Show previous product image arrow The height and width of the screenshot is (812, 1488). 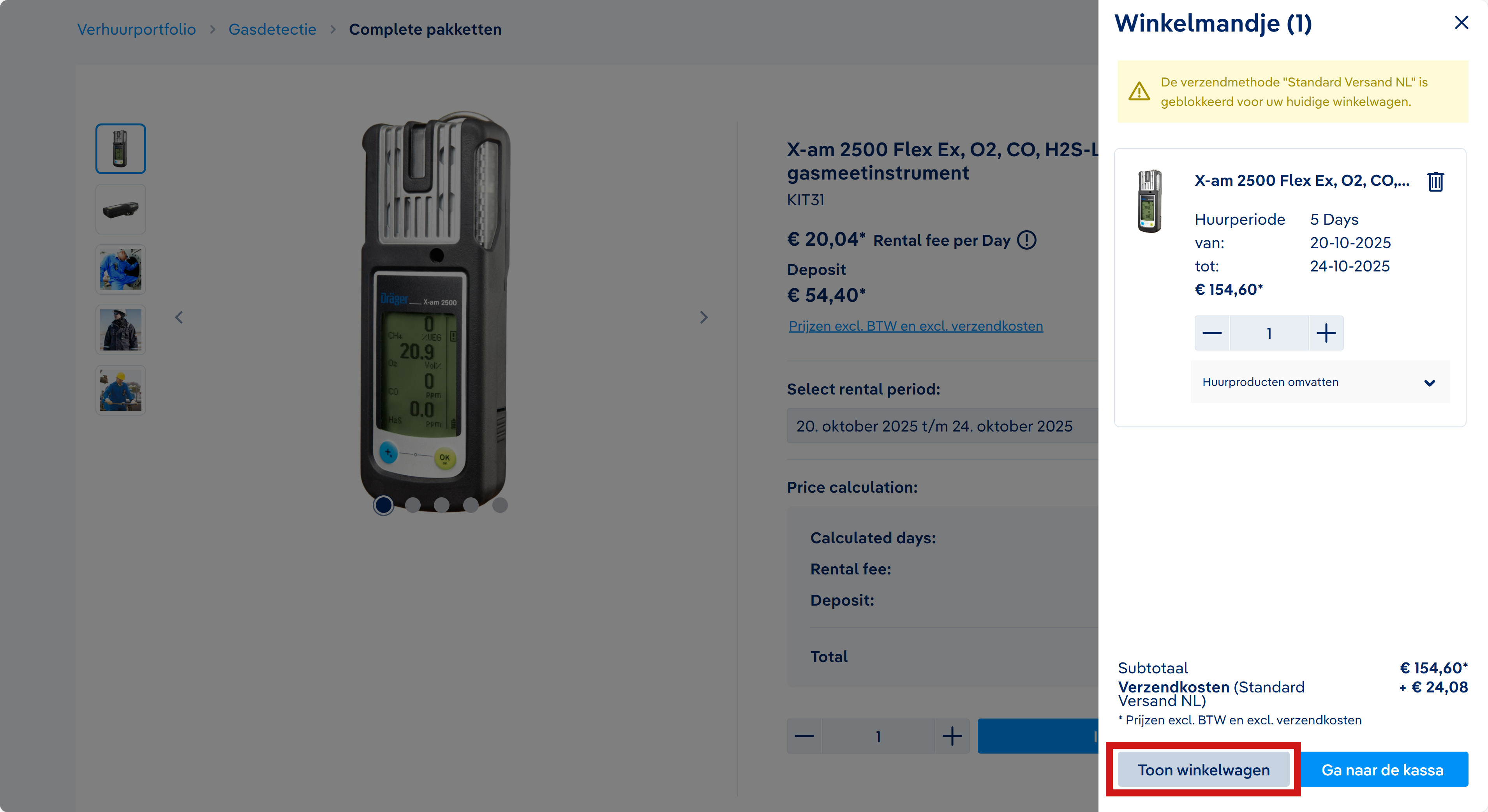coord(179,317)
